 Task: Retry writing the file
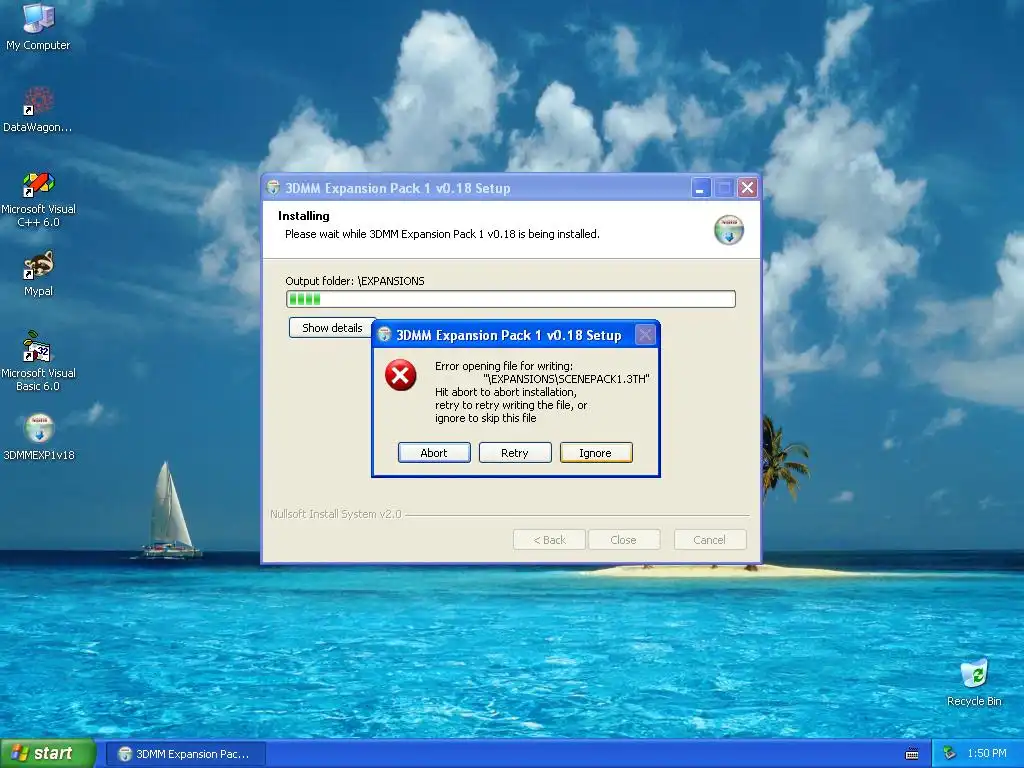515,453
